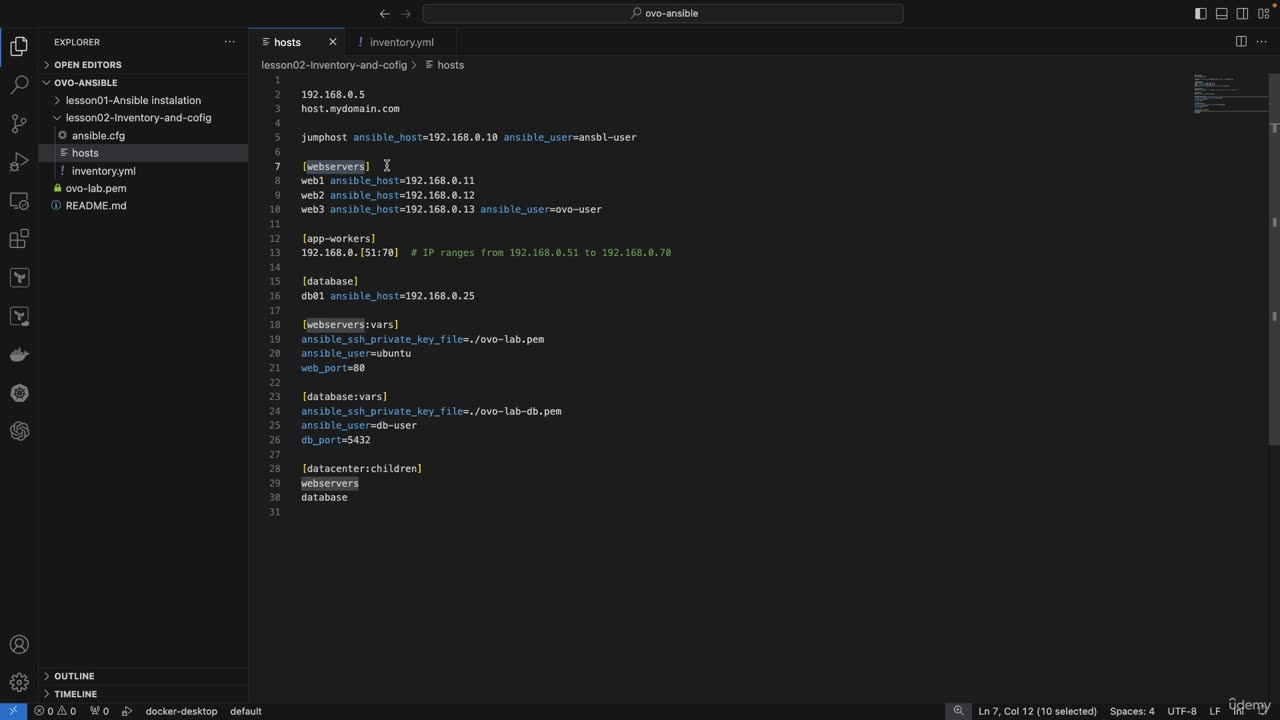
Task: Open the Extensions view
Action: (x=19, y=239)
